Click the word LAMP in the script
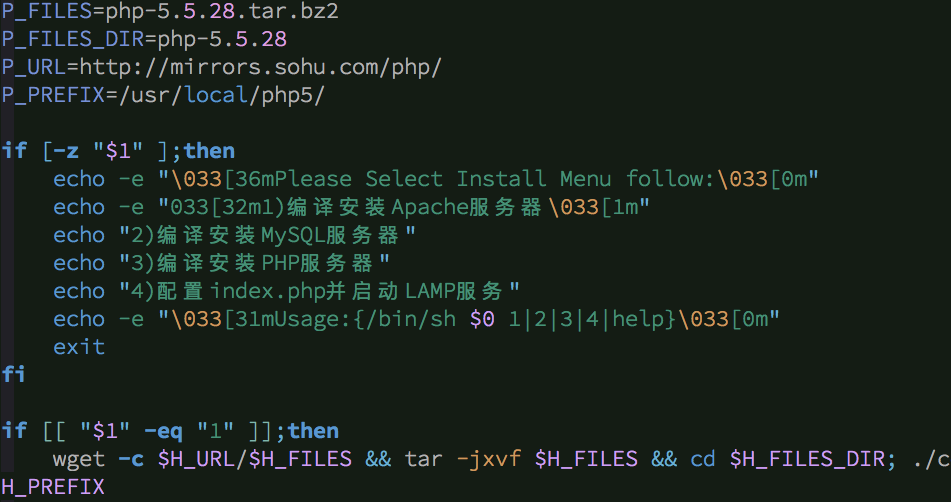The height and width of the screenshot is (502, 951). (422, 291)
